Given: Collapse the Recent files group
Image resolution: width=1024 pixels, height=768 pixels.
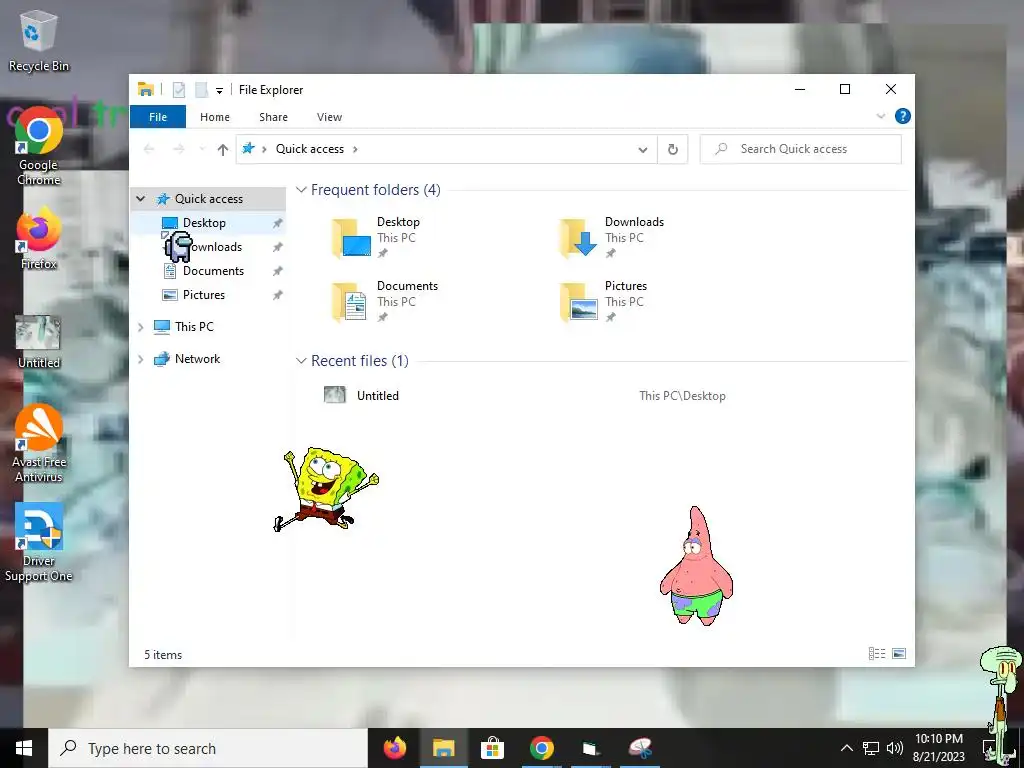Looking at the screenshot, I should click(301, 360).
